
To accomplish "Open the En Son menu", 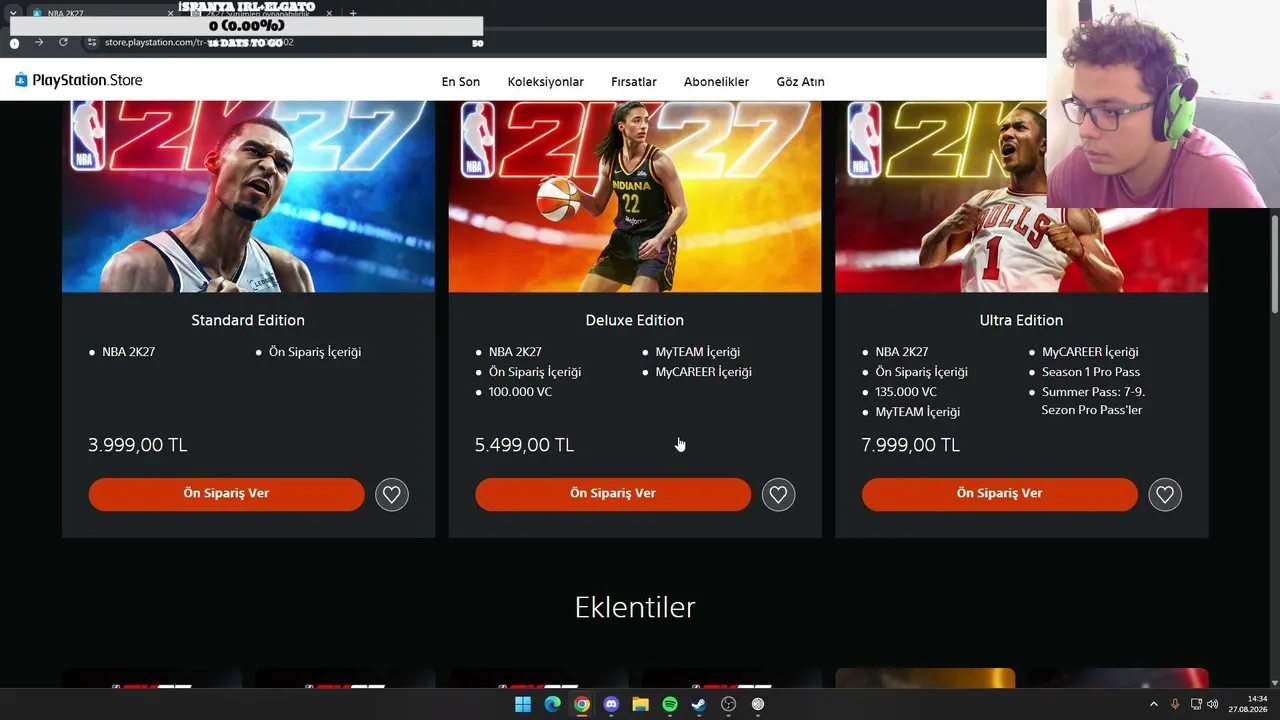I will tap(461, 82).
